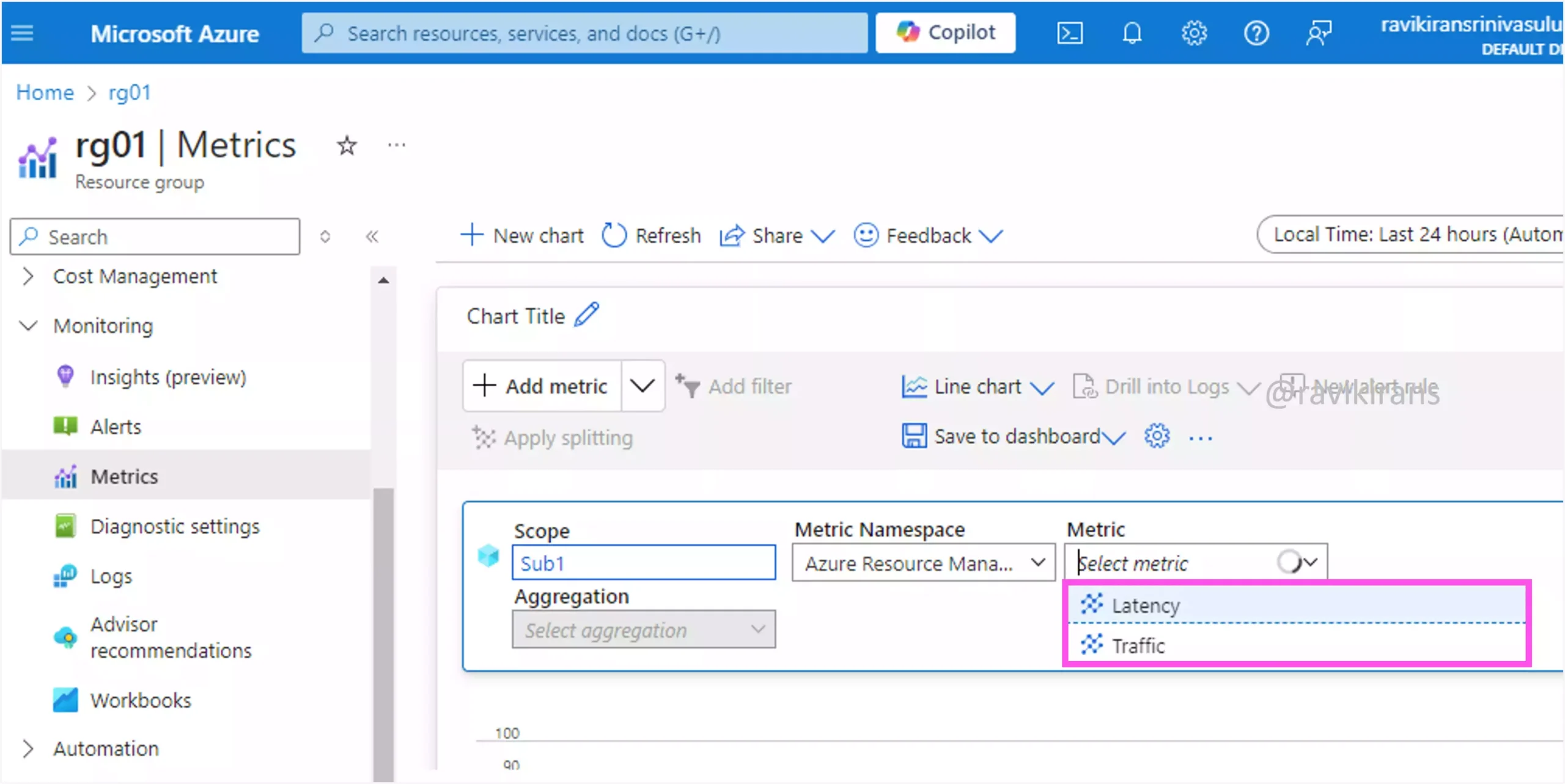The image size is (1565, 784).
Task: Go to Home breadcrumb
Action: (45, 93)
